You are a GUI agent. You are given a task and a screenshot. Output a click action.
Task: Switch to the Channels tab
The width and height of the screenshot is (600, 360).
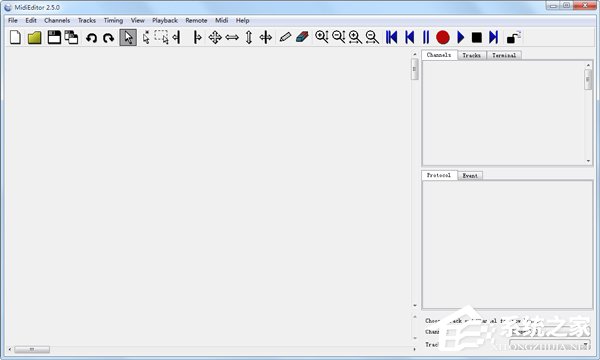click(x=439, y=55)
